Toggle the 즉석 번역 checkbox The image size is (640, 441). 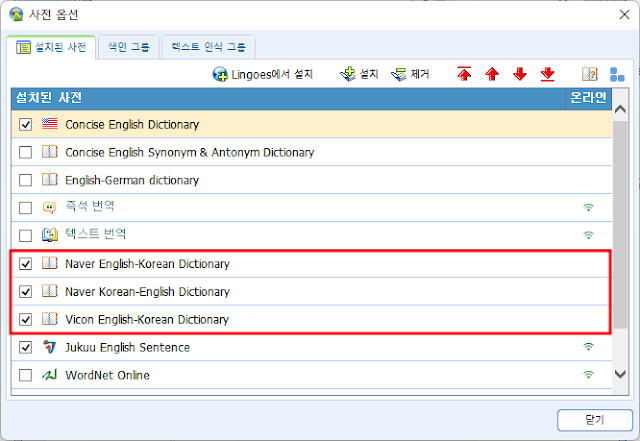click(25, 208)
